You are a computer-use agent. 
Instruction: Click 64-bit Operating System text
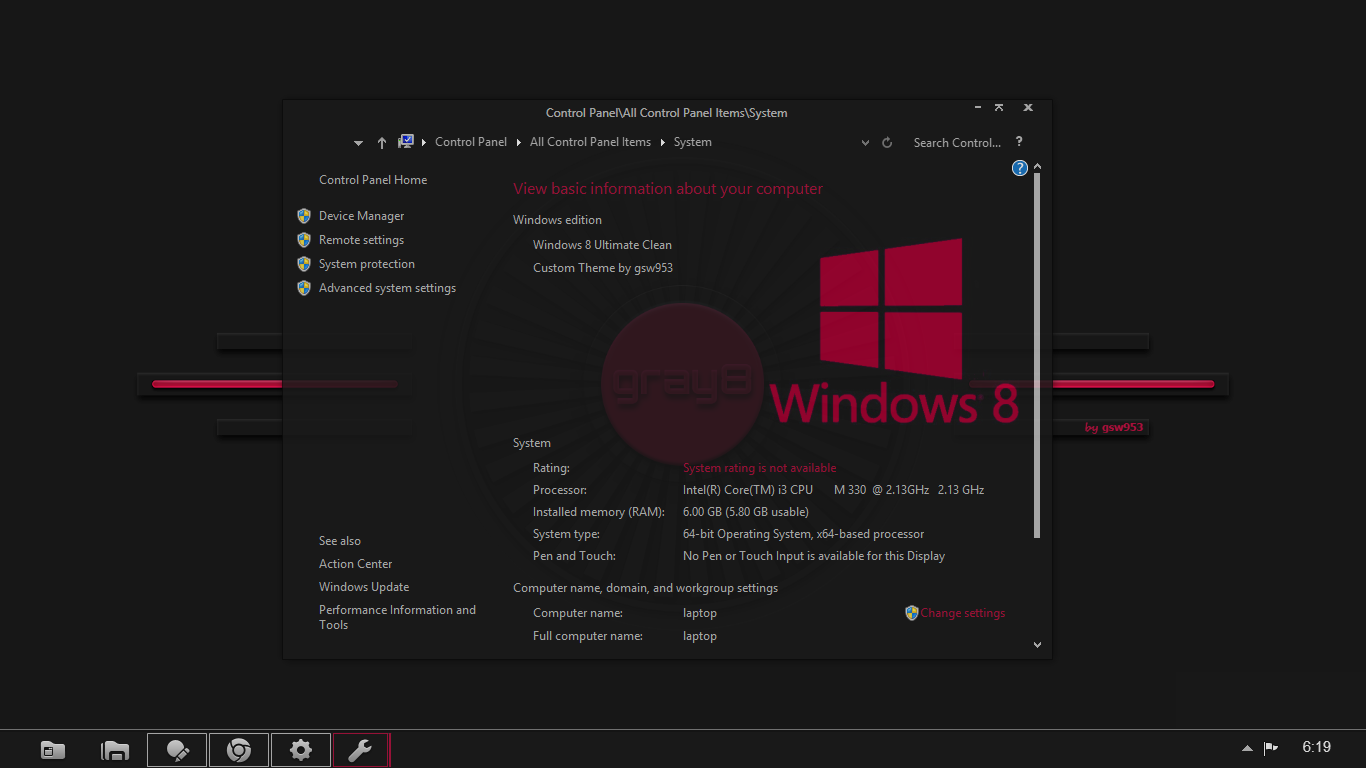click(803, 534)
